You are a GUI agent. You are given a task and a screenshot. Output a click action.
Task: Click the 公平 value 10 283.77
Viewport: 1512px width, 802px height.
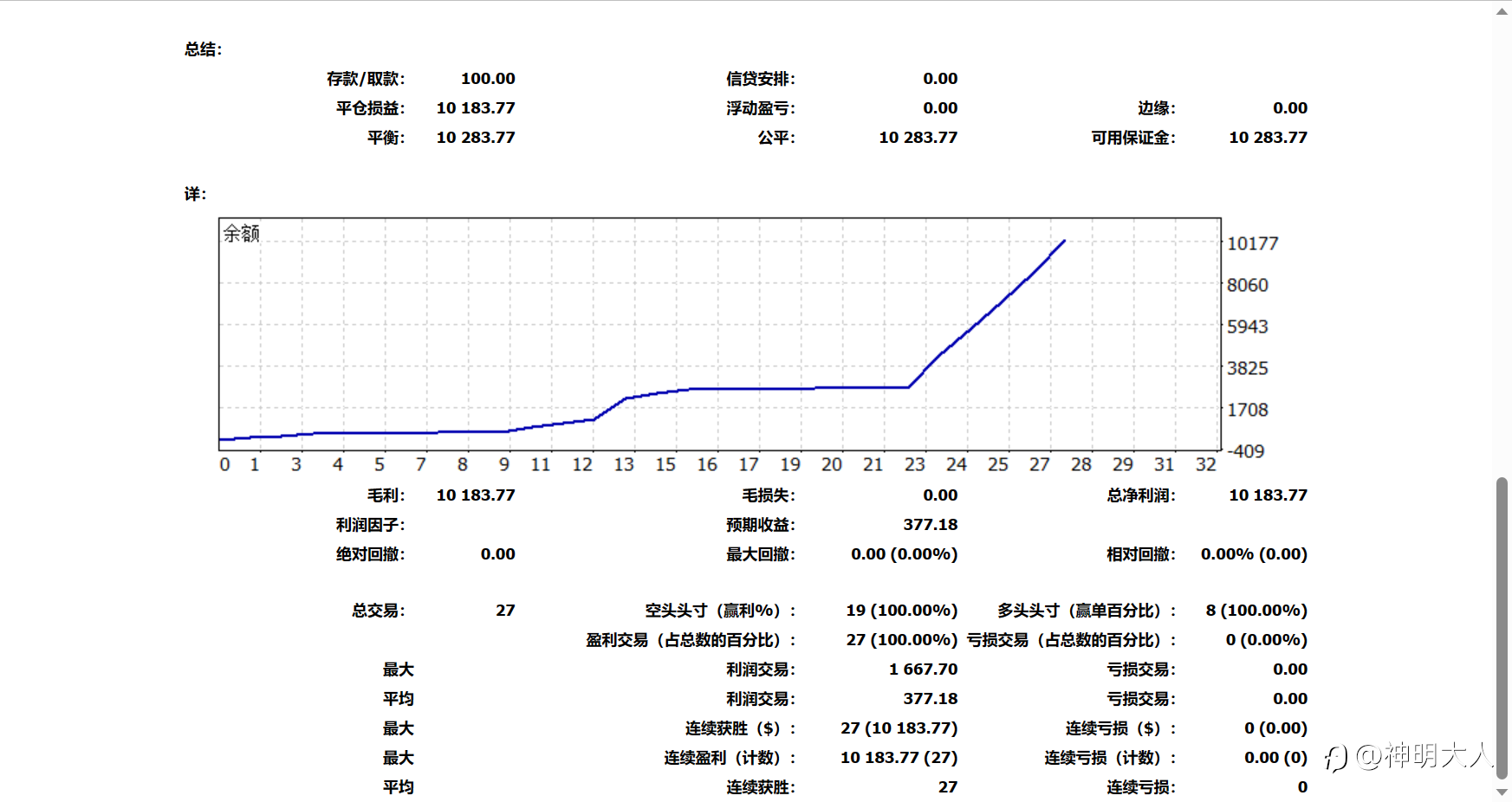tap(918, 138)
